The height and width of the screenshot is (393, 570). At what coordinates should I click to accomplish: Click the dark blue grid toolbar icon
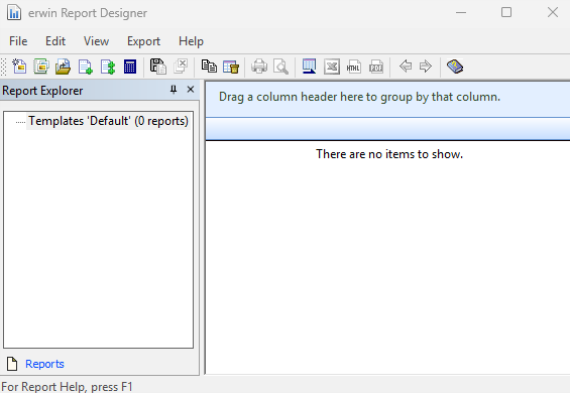(130, 67)
